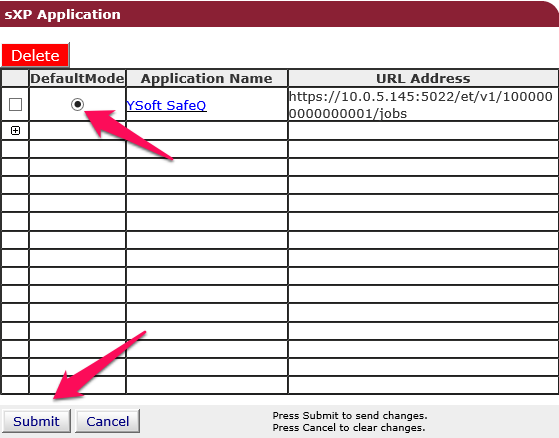Screen dimensions: 559x438
Task: Add a new application with the plus icon
Action: [x=15, y=130]
